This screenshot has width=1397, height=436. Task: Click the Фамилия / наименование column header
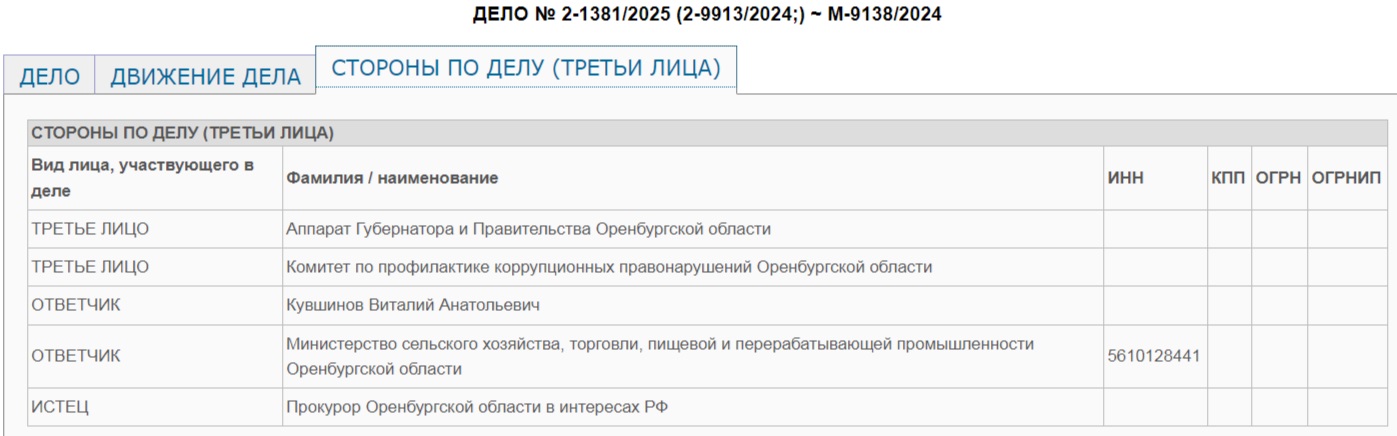[392, 178]
